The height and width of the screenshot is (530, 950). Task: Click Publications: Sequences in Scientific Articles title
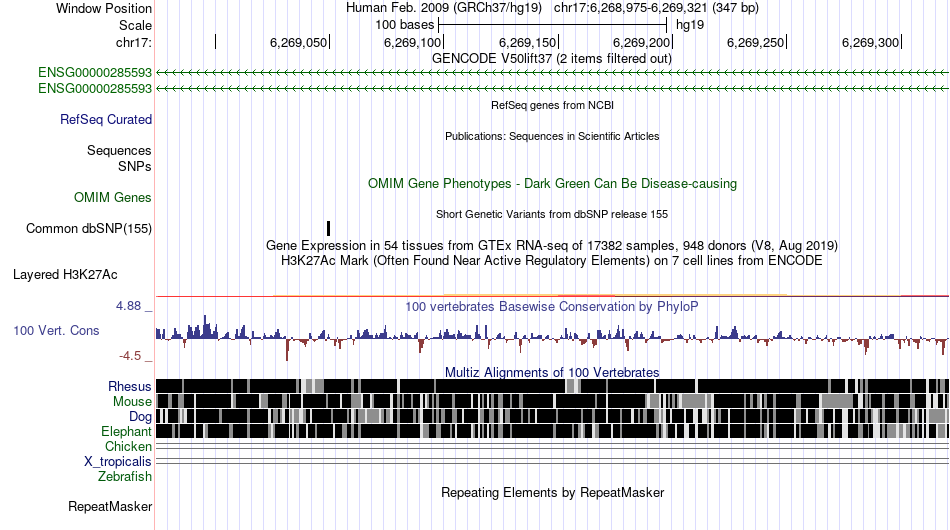click(x=552, y=136)
